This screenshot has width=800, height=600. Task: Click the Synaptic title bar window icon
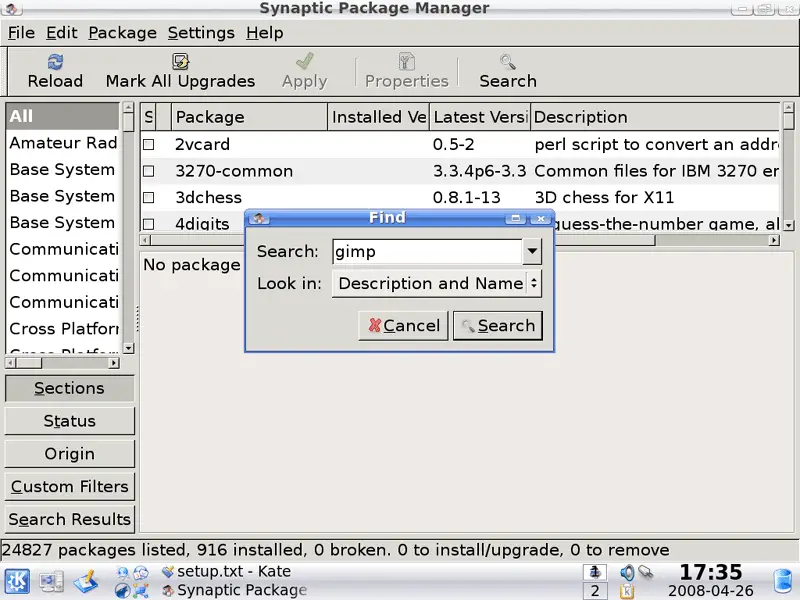click(11, 8)
